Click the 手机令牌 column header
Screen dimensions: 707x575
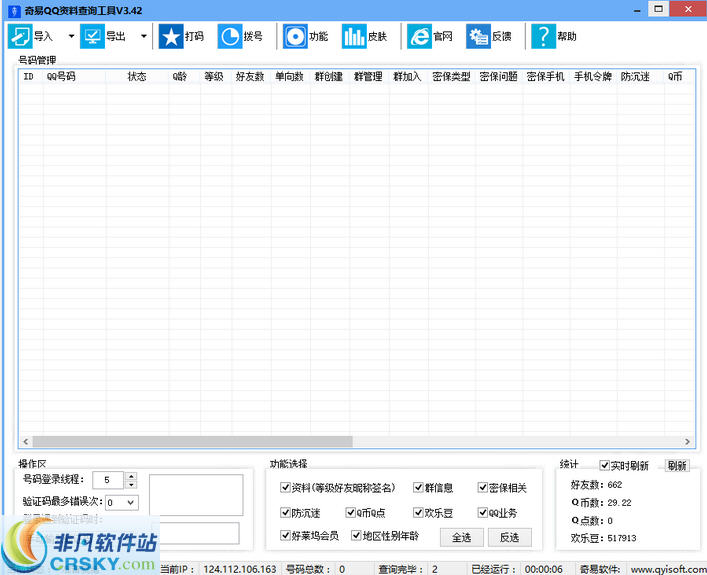click(593, 77)
